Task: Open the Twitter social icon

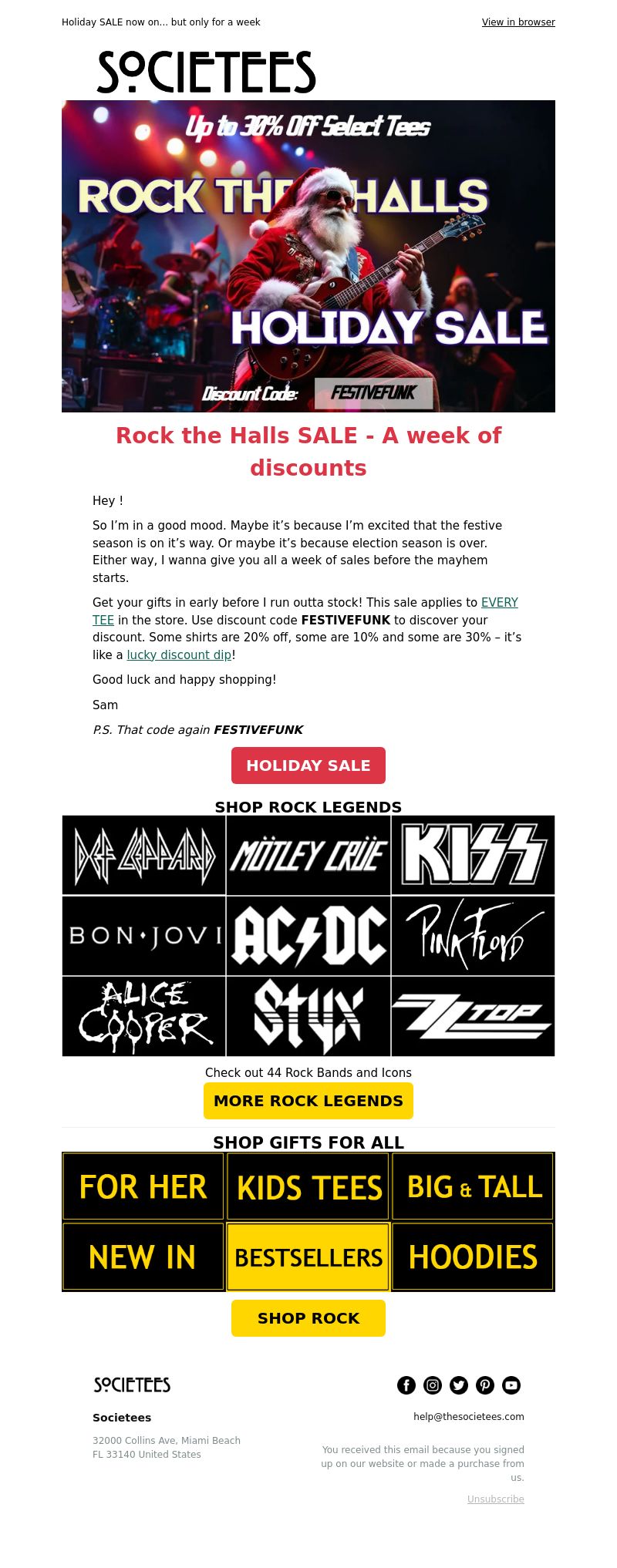Action: (459, 1385)
